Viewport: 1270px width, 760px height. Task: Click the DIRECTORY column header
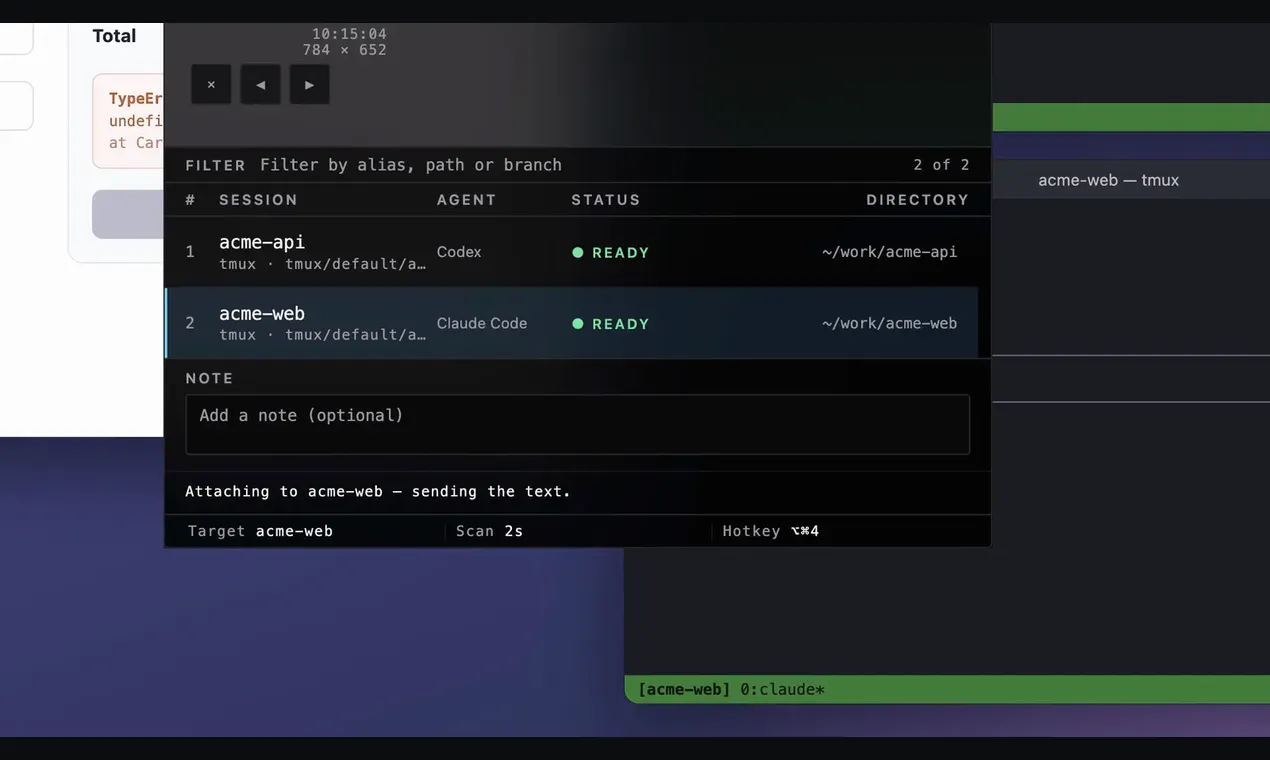[x=918, y=200]
